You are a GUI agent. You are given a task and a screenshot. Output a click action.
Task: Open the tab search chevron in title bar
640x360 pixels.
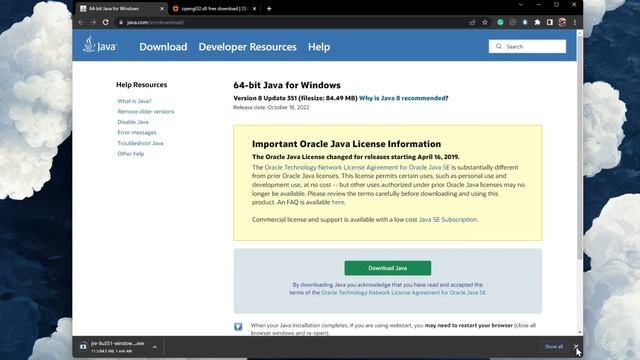(x=520, y=4)
